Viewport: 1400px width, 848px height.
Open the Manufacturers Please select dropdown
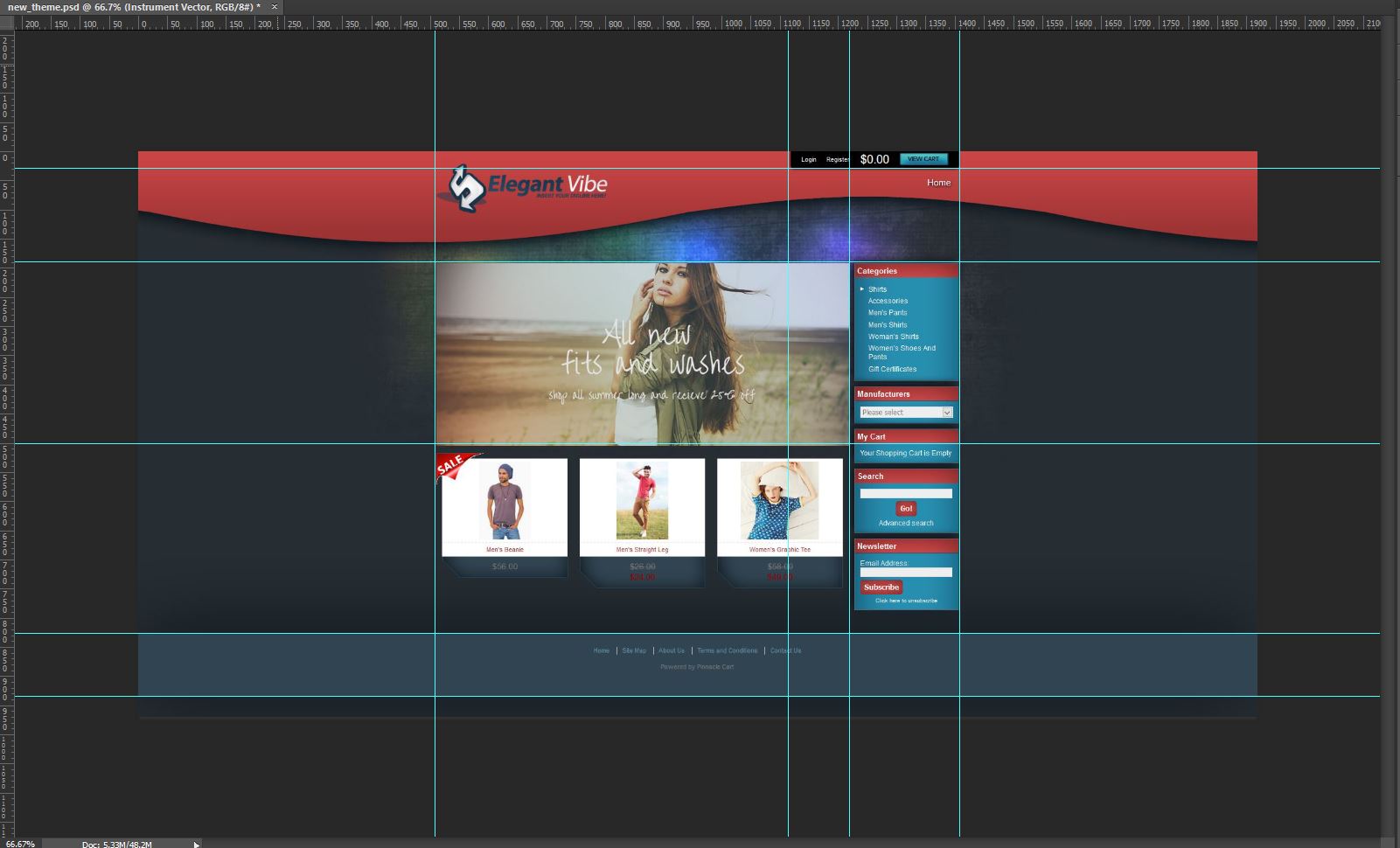906,413
